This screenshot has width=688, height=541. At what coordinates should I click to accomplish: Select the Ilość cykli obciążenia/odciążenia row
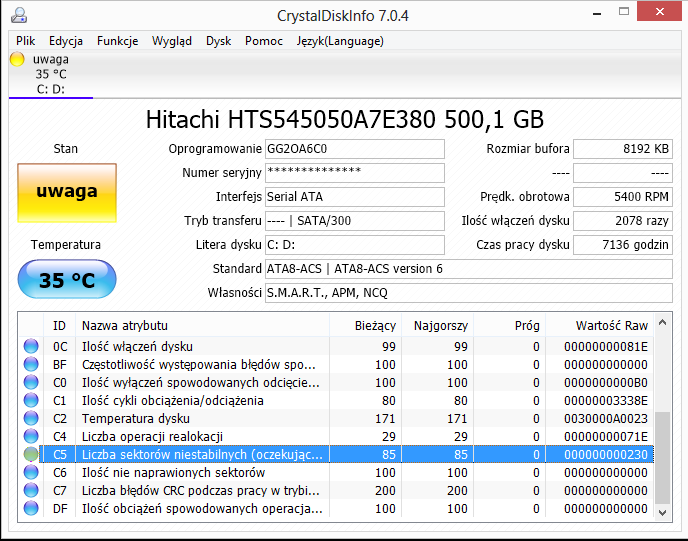pos(336,400)
